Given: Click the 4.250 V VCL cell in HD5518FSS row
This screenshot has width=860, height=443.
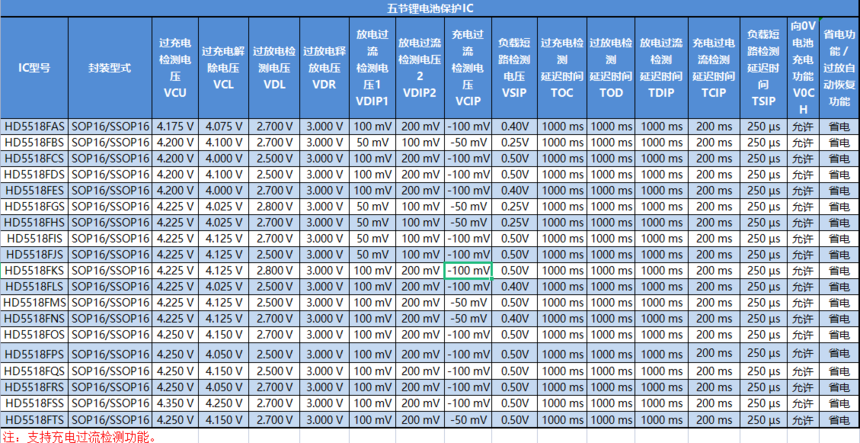Looking at the screenshot, I should tap(224, 403).
